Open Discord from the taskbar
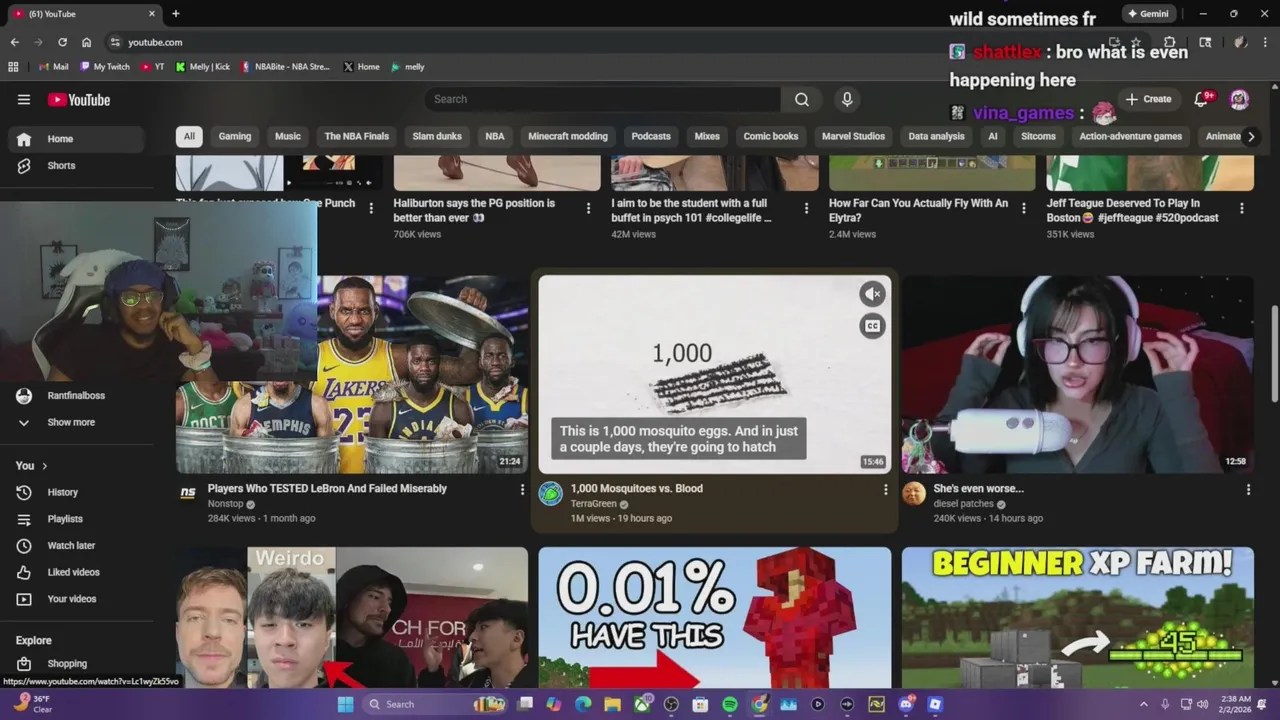Screen dimensions: 1280x720 [906, 704]
